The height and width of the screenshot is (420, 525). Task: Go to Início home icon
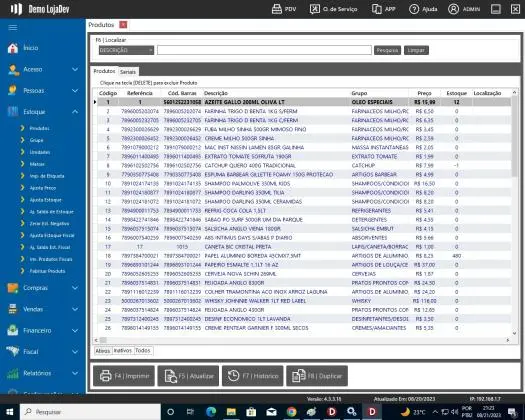coord(13,48)
